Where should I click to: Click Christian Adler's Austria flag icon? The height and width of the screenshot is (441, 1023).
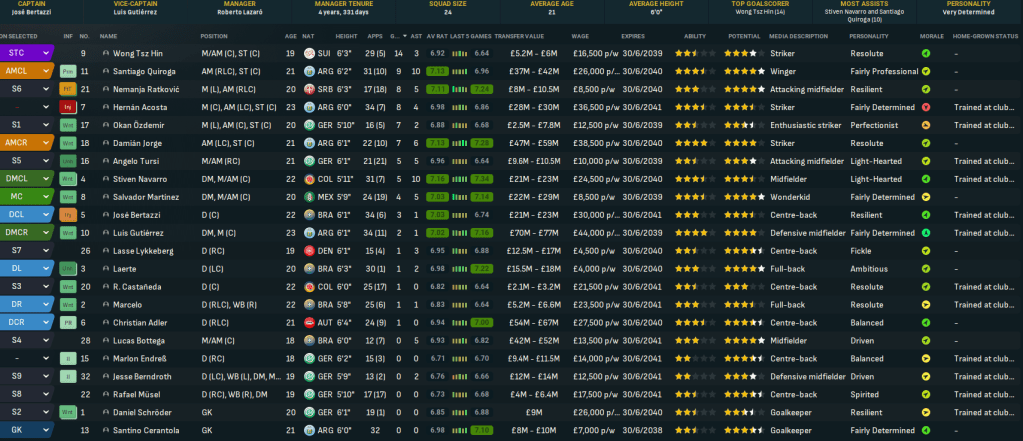(x=310, y=323)
